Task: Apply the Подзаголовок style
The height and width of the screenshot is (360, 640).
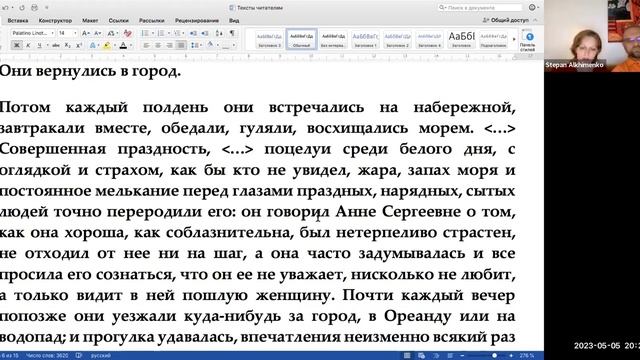Action: tap(493, 40)
